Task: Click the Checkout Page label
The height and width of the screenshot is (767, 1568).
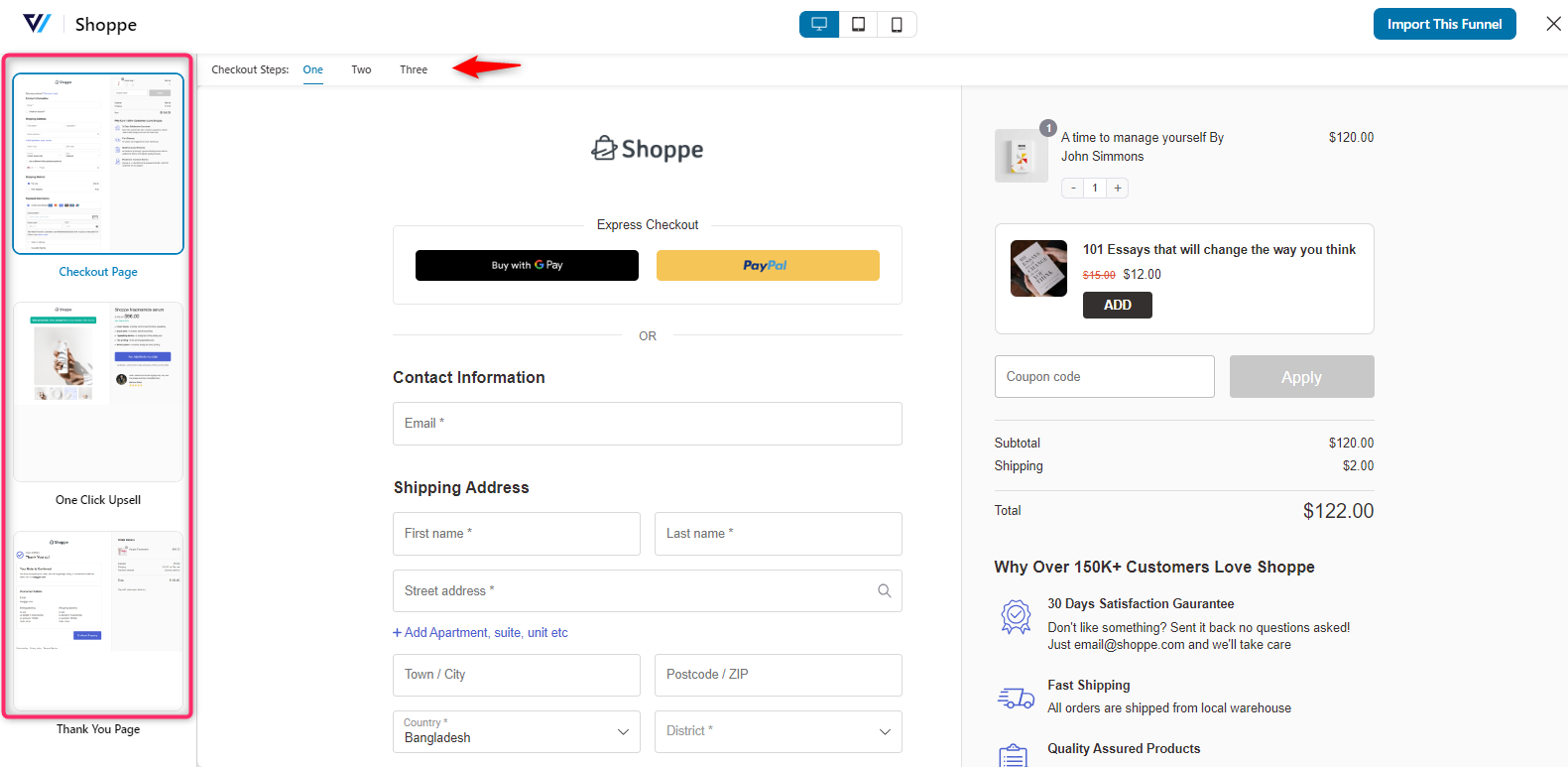Action: pos(98,272)
